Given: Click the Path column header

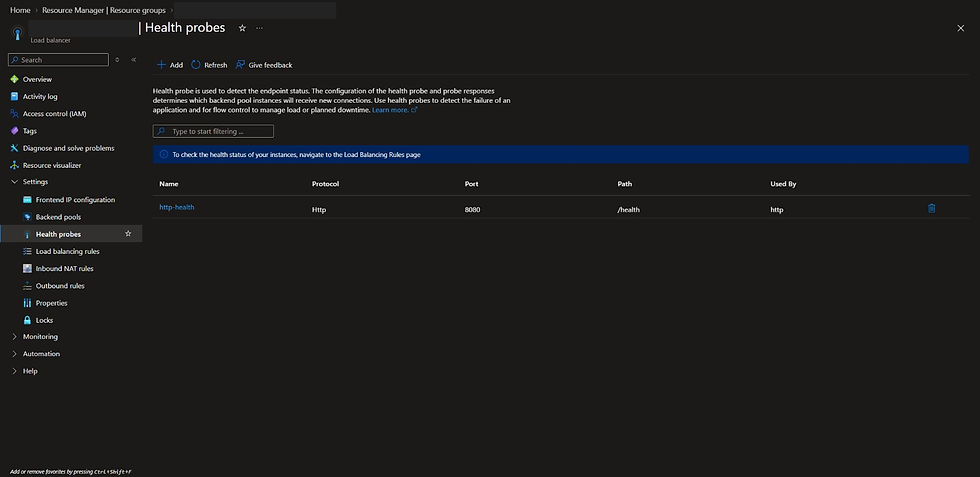Looking at the screenshot, I should [624, 184].
